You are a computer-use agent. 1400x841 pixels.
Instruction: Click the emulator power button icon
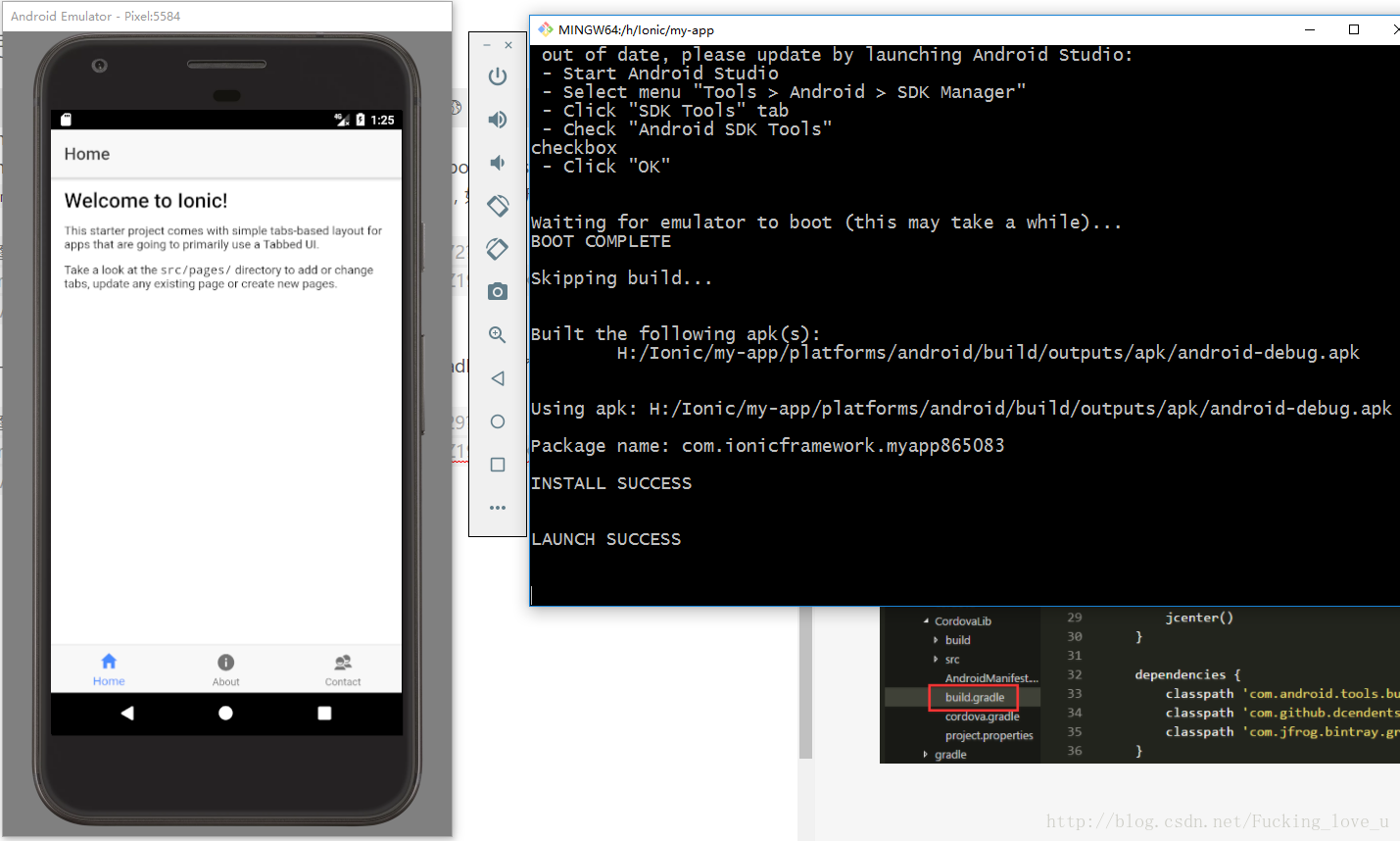[498, 76]
